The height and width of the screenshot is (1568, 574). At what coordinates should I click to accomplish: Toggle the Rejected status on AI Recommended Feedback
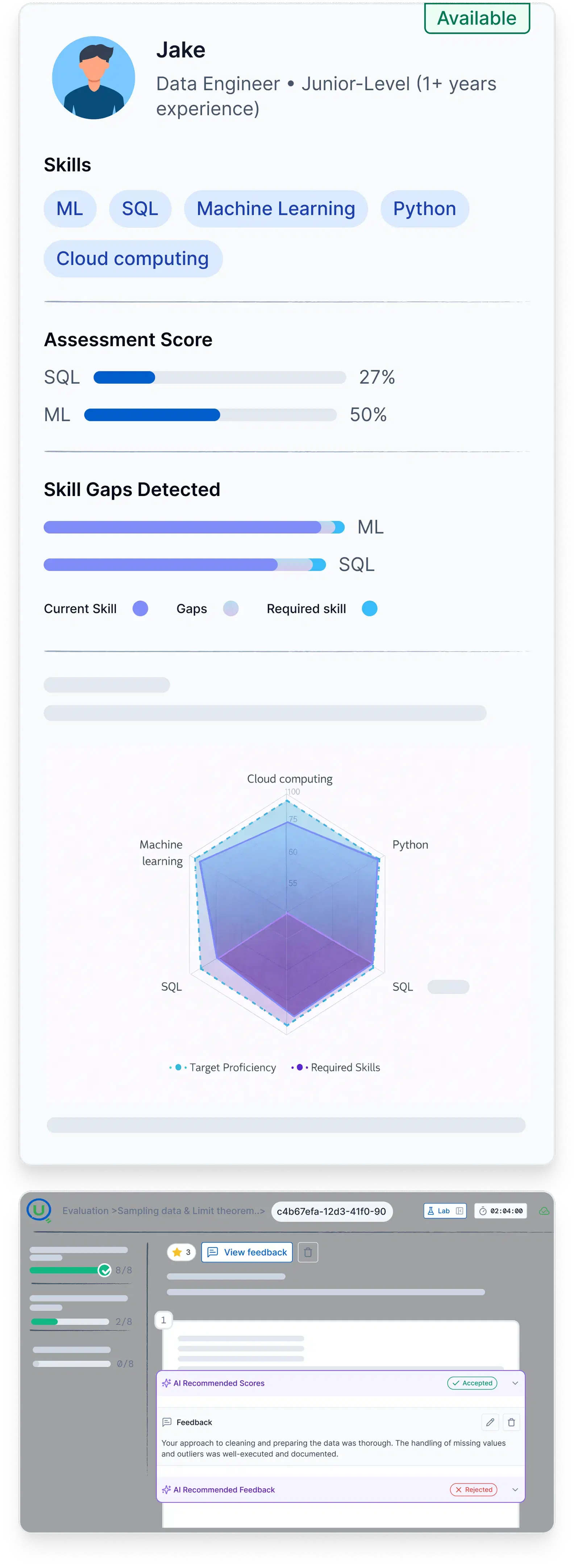(473, 1489)
